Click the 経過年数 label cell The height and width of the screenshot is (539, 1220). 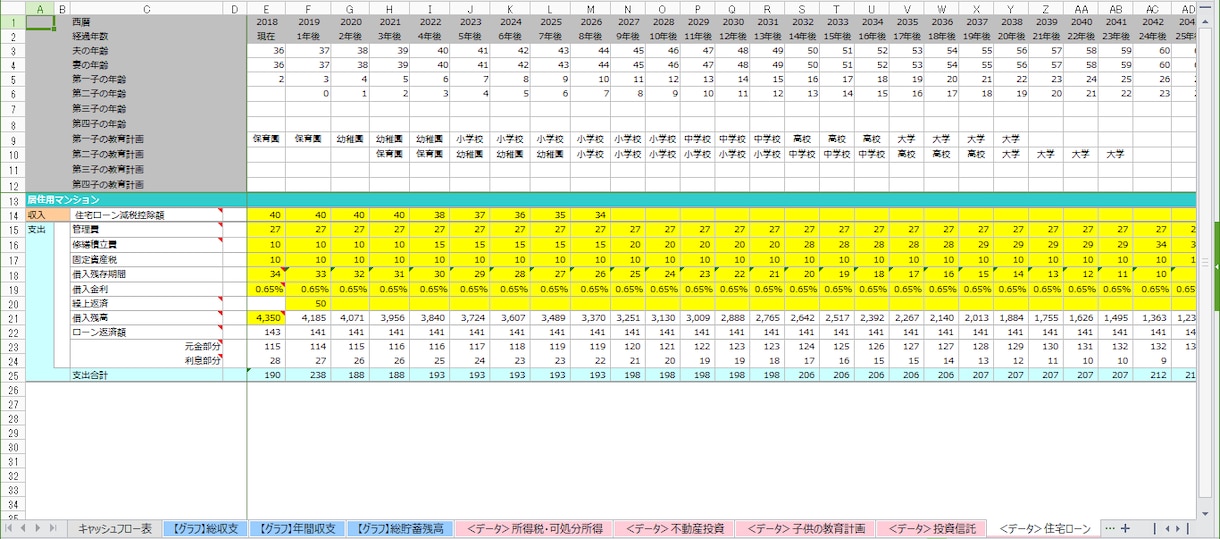[147, 35]
